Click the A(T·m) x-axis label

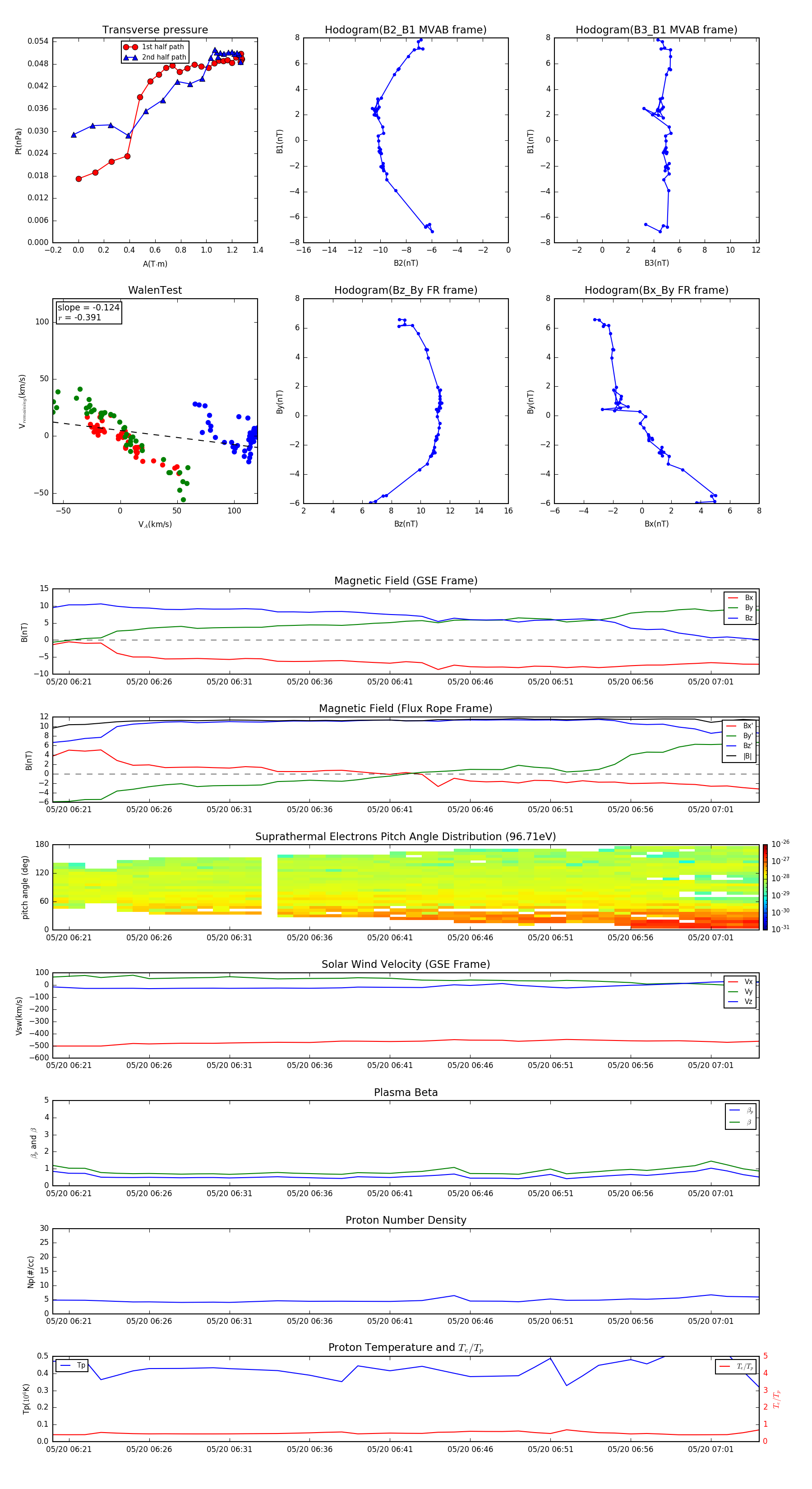(x=155, y=264)
